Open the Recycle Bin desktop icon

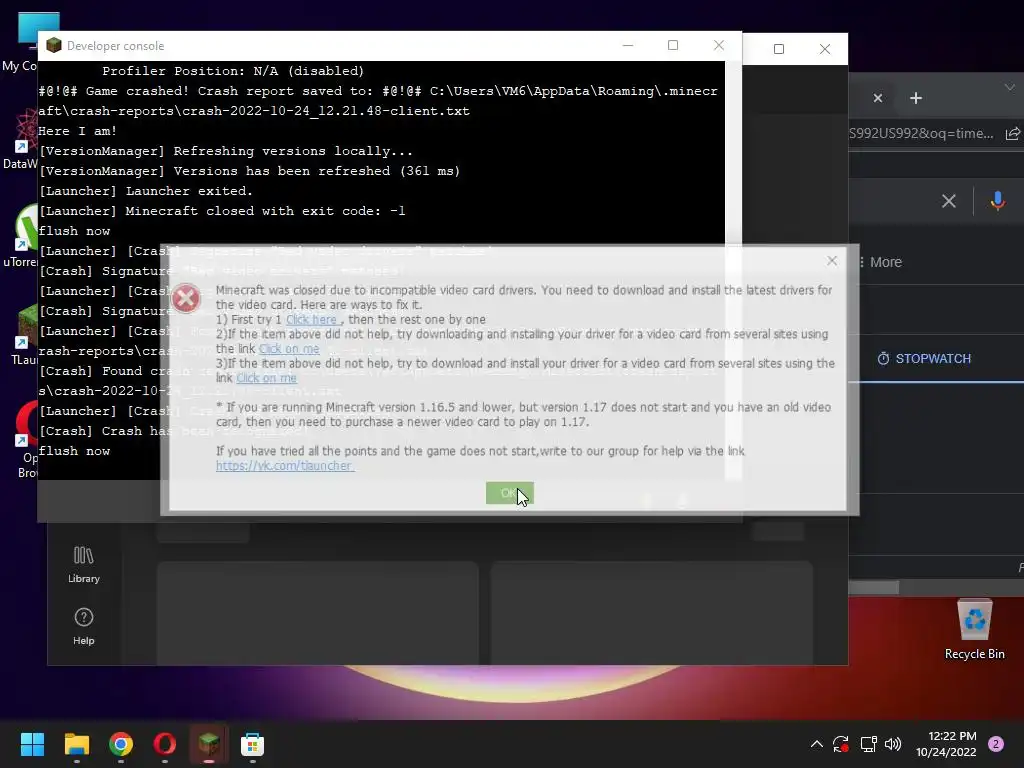click(x=974, y=630)
